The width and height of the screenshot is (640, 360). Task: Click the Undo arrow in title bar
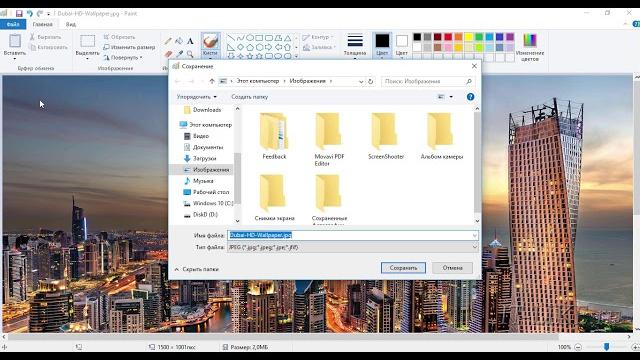[x=30, y=13]
